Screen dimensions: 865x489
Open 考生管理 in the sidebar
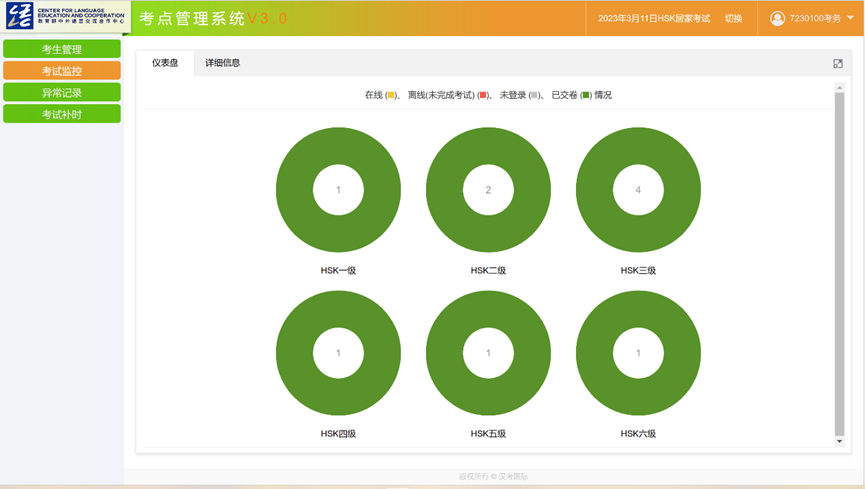pyautogui.click(x=62, y=49)
